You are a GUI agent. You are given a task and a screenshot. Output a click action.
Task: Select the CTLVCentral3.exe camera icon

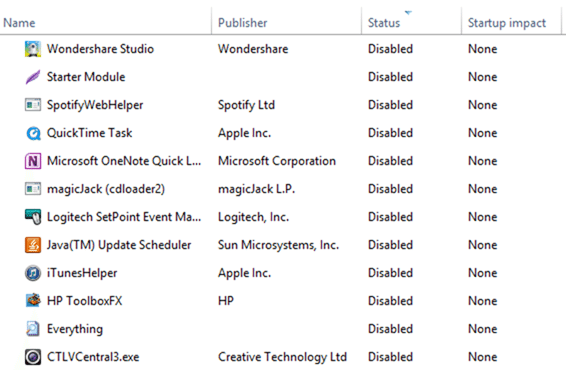coord(32,357)
